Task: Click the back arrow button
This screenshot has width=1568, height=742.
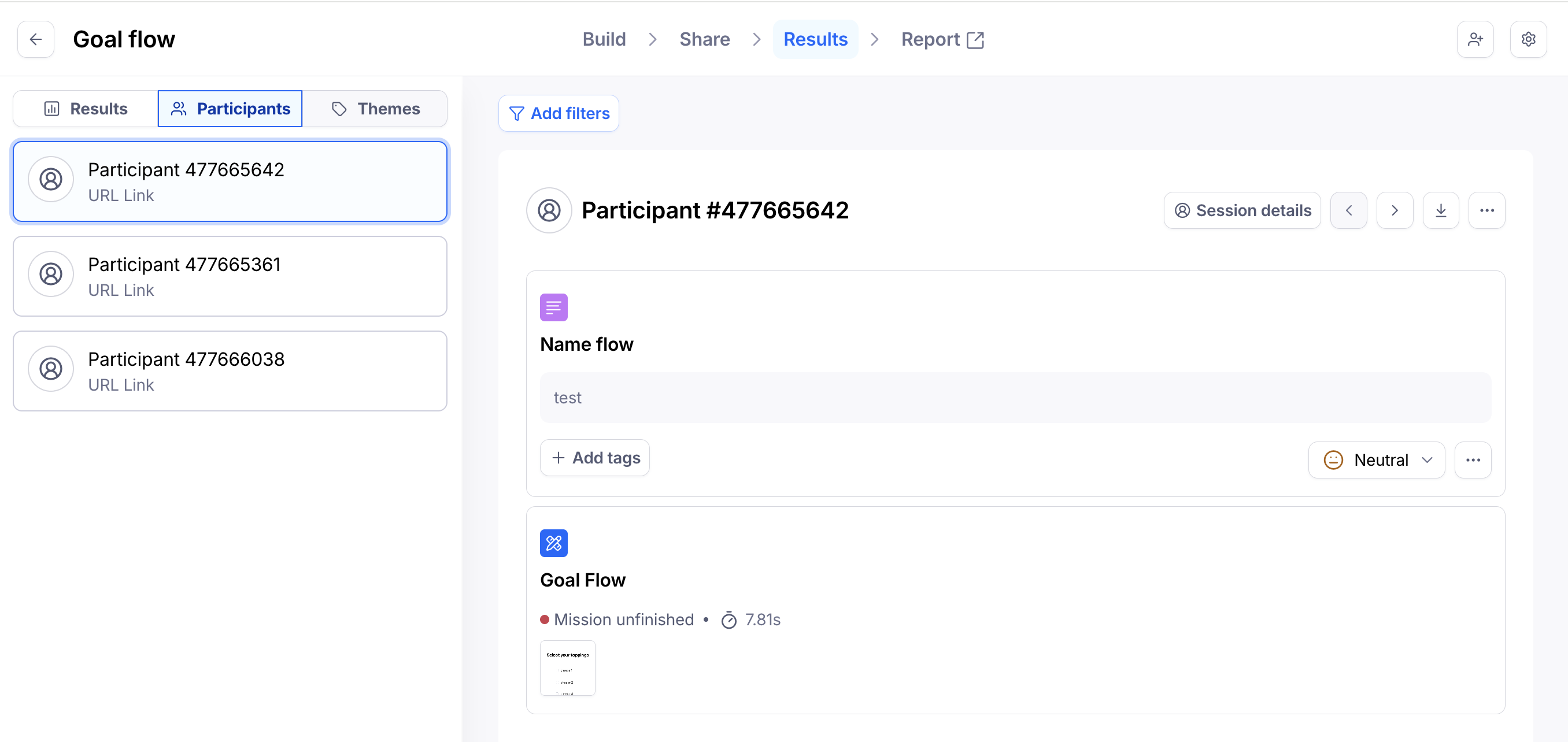Action: [36, 39]
